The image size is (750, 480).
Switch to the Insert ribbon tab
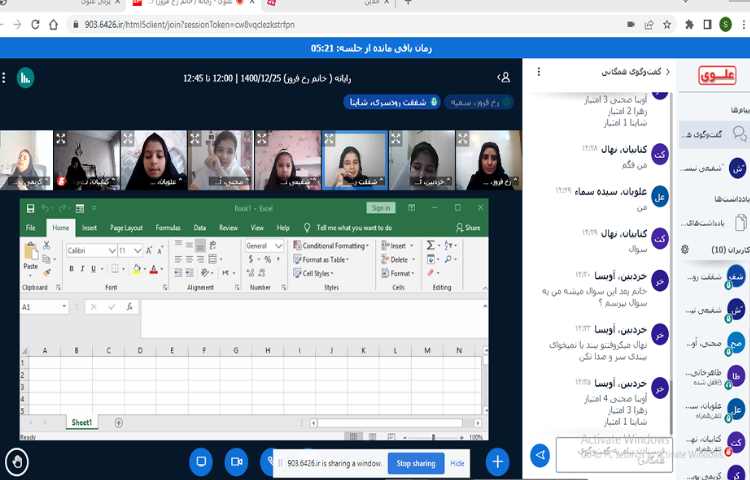pos(89,228)
